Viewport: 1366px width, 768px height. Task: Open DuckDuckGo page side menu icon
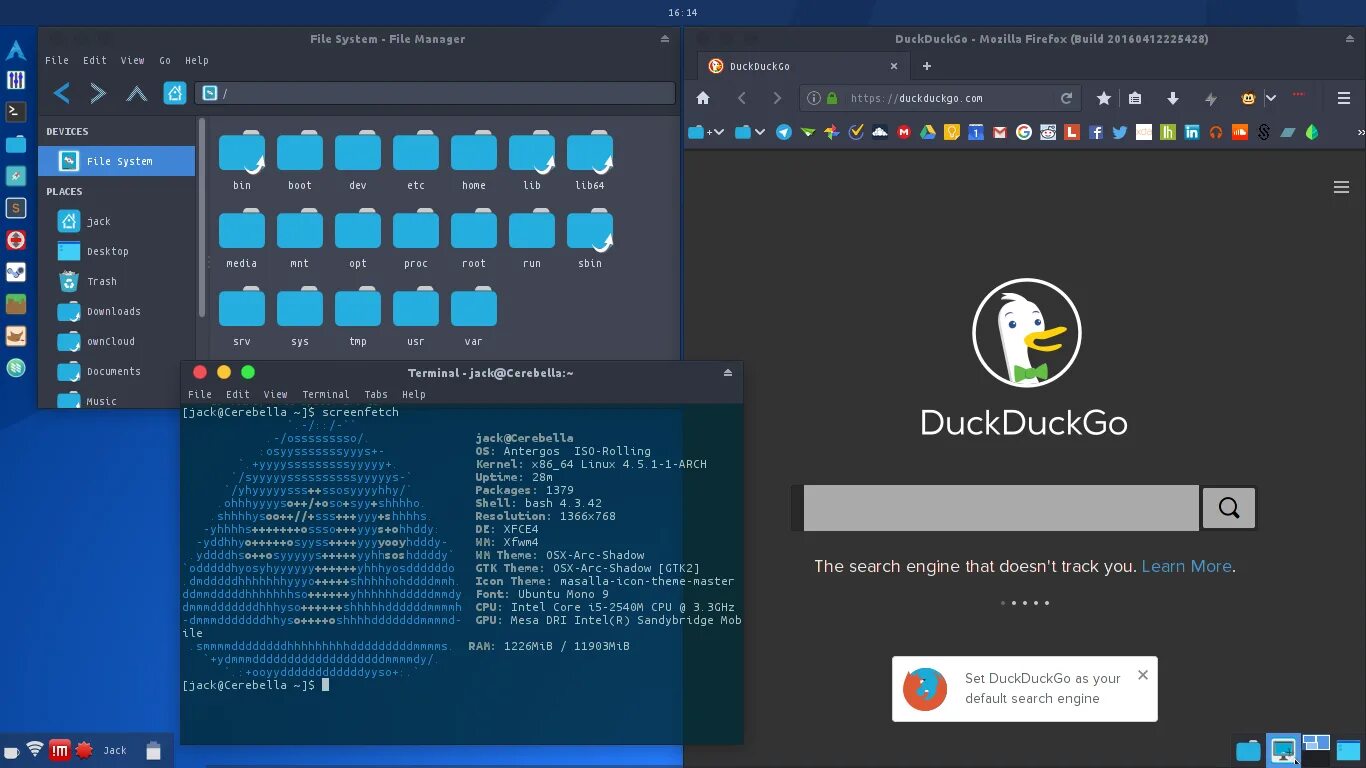1341,187
